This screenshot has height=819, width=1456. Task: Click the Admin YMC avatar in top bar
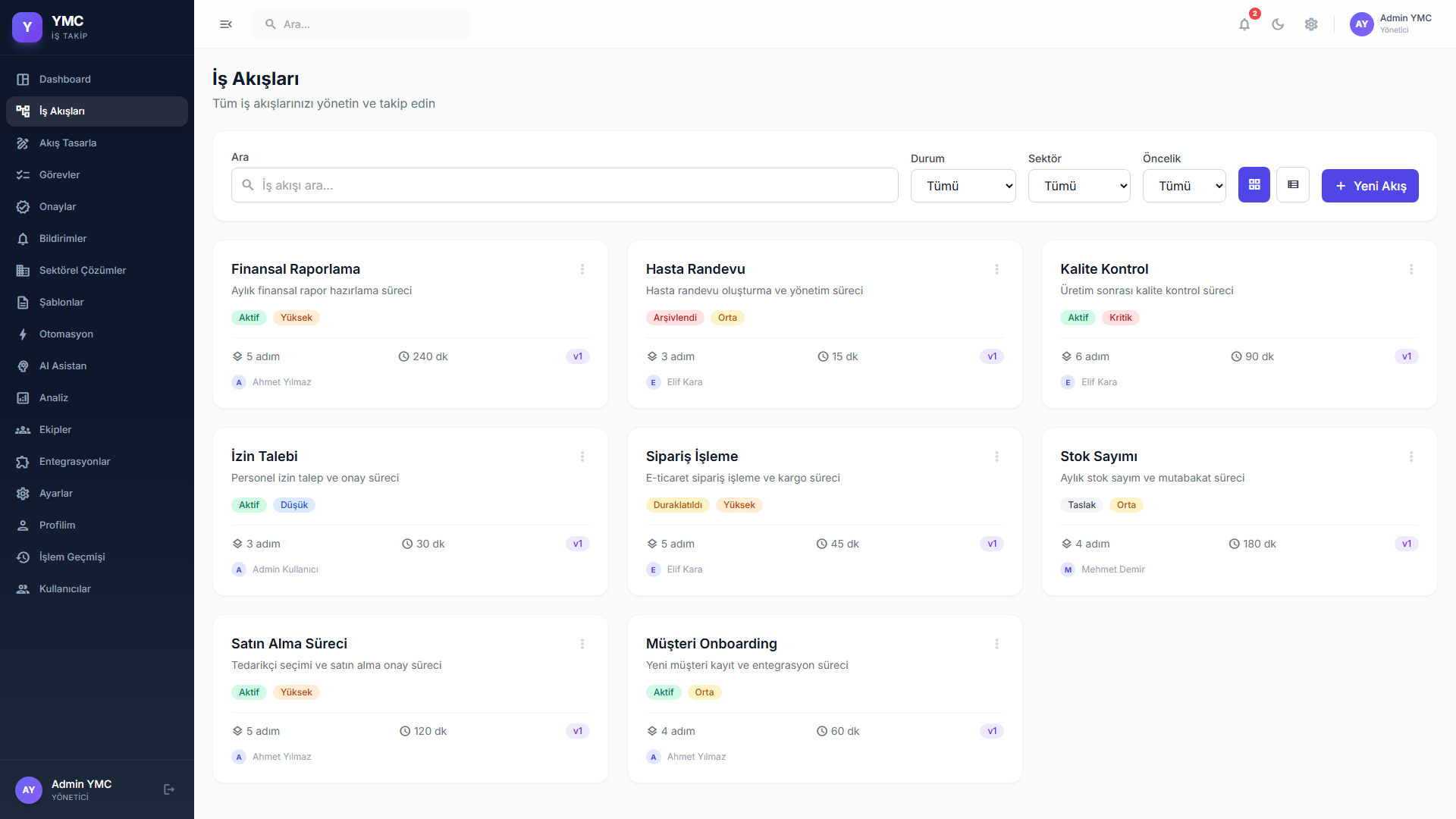tap(1362, 24)
